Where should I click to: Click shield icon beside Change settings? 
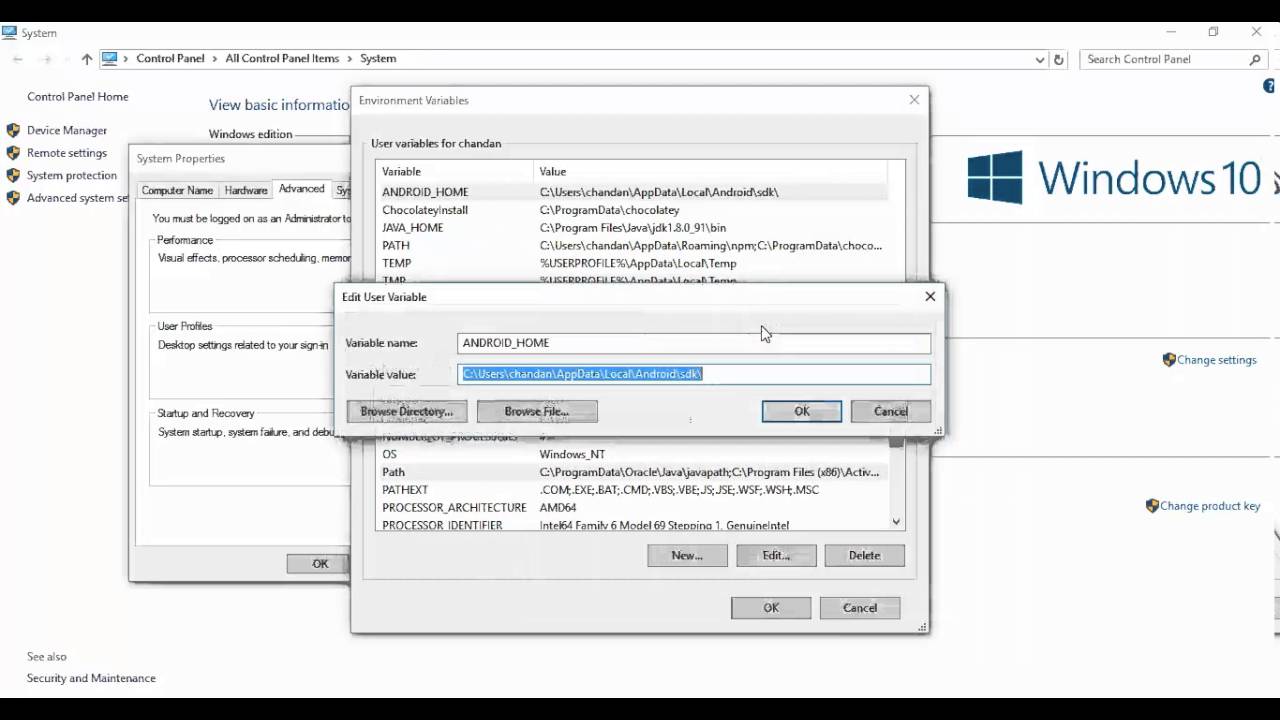tap(1169, 360)
